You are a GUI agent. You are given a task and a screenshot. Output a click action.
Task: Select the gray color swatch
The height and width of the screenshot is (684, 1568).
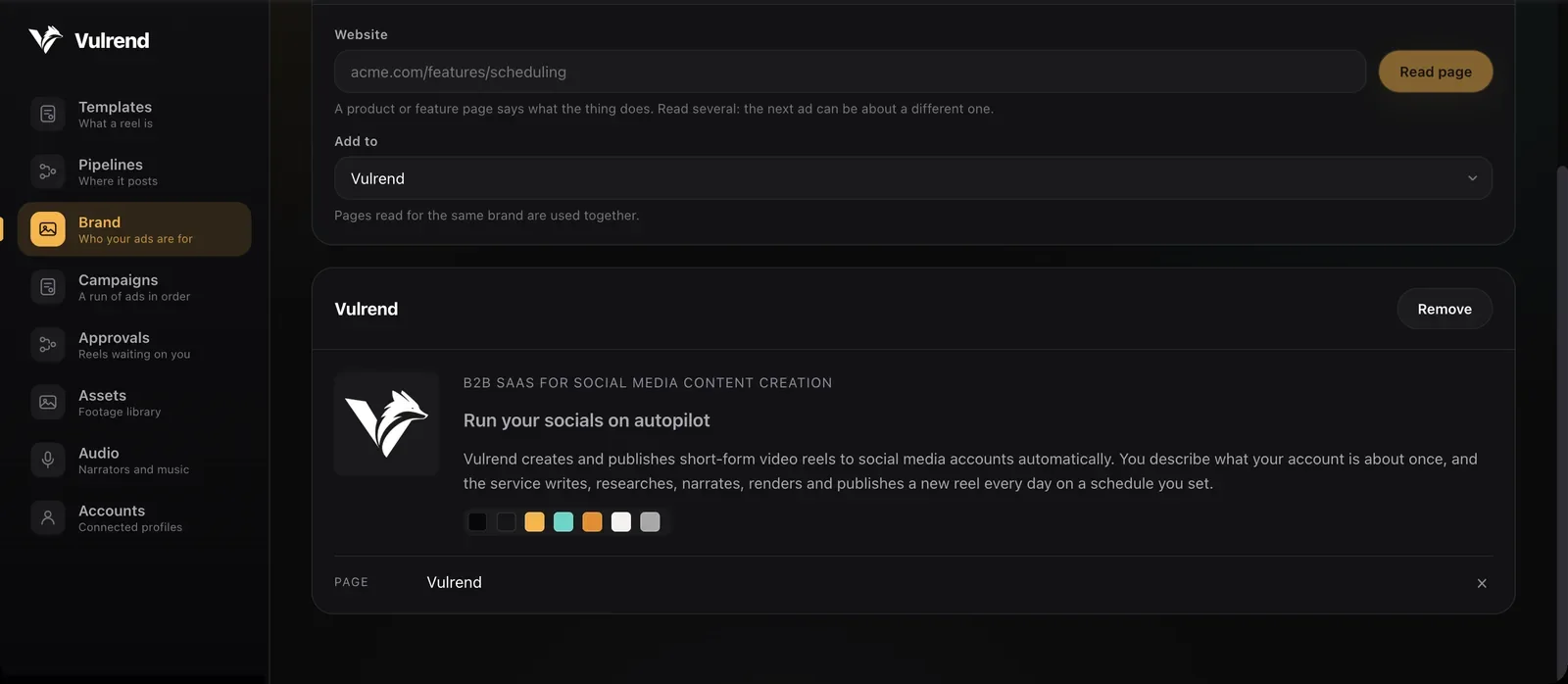point(650,522)
